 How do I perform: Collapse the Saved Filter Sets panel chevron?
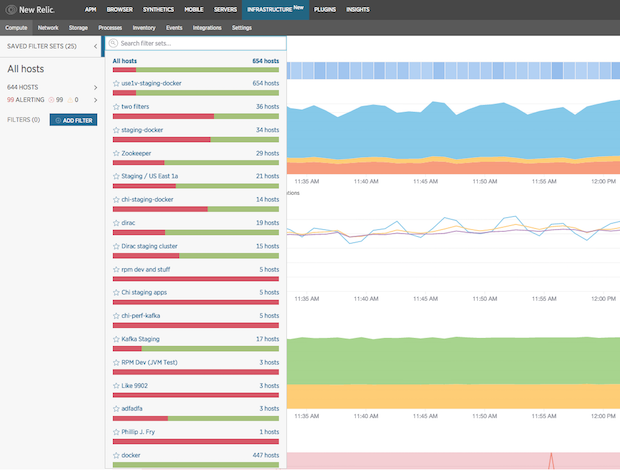[95, 46]
